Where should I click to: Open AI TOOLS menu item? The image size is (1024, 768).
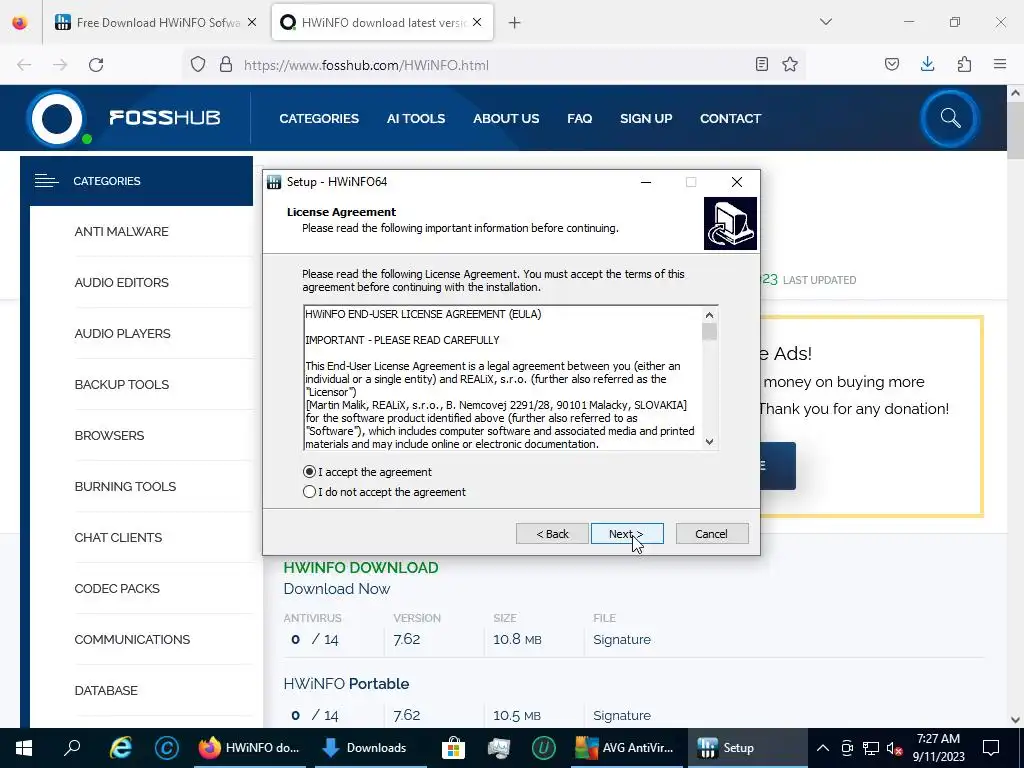[x=415, y=119]
